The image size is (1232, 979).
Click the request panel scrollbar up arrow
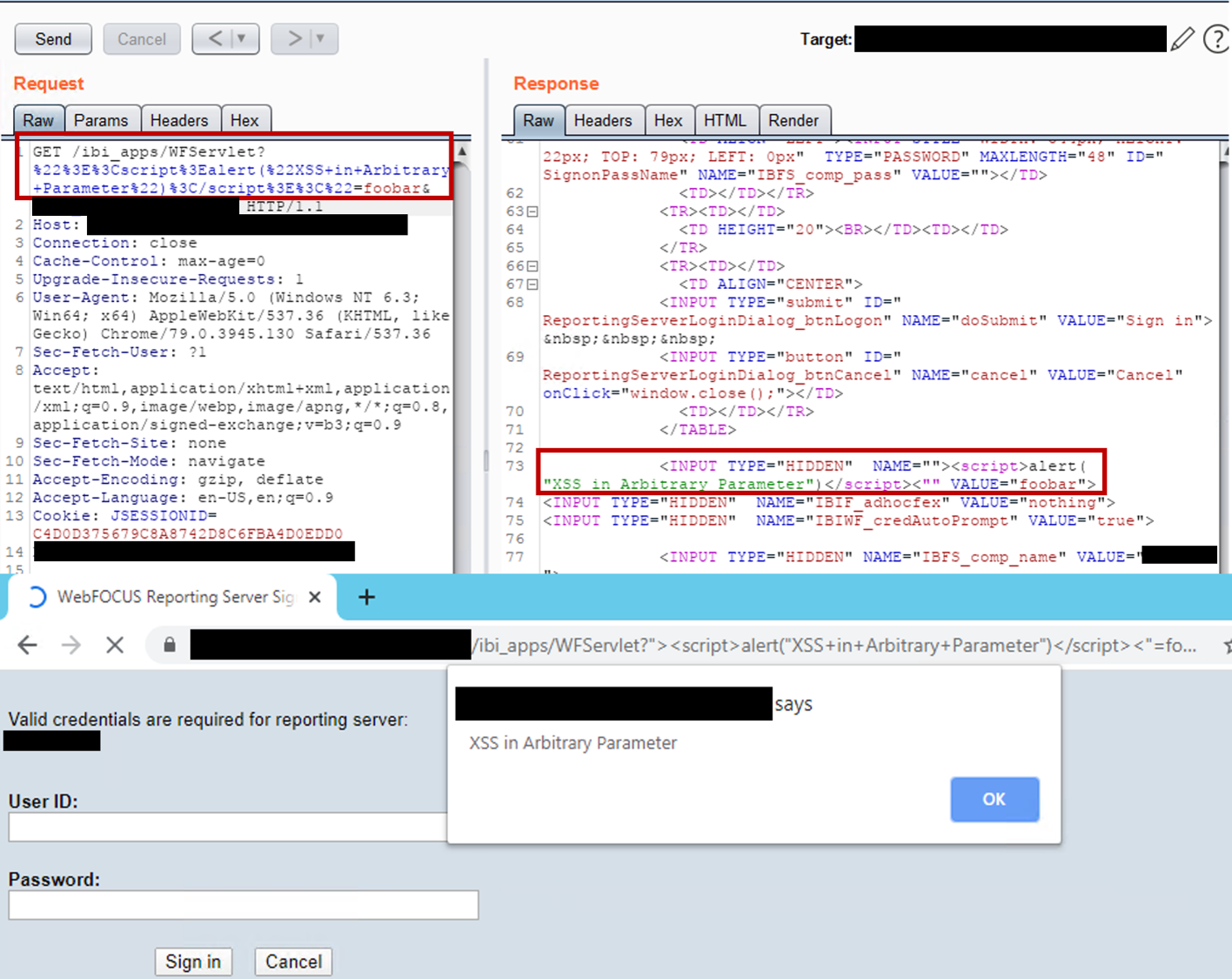pyautogui.click(x=462, y=151)
